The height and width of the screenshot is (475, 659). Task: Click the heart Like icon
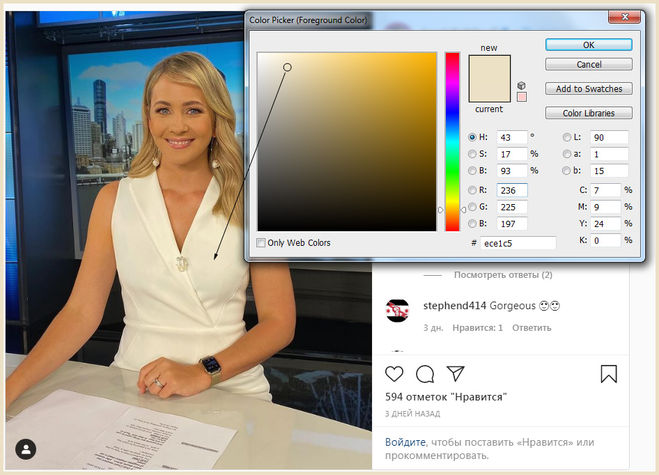click(x=394, y=374)
